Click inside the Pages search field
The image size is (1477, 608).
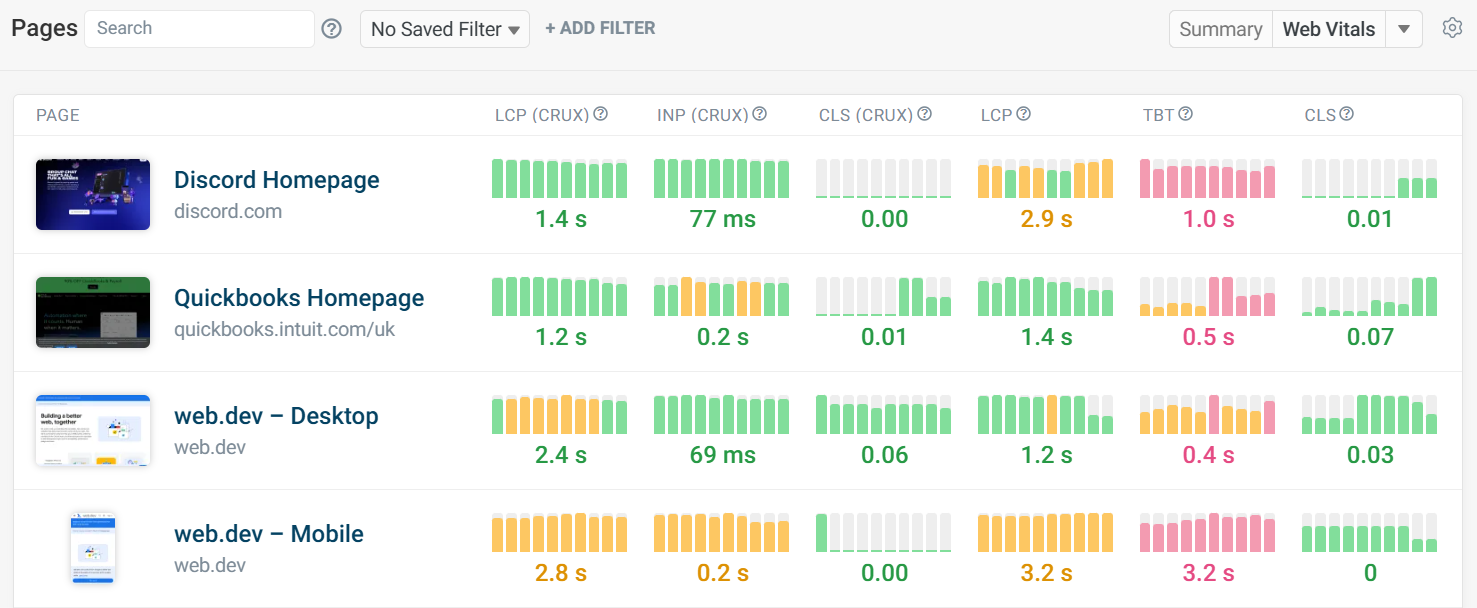[198, 28]
